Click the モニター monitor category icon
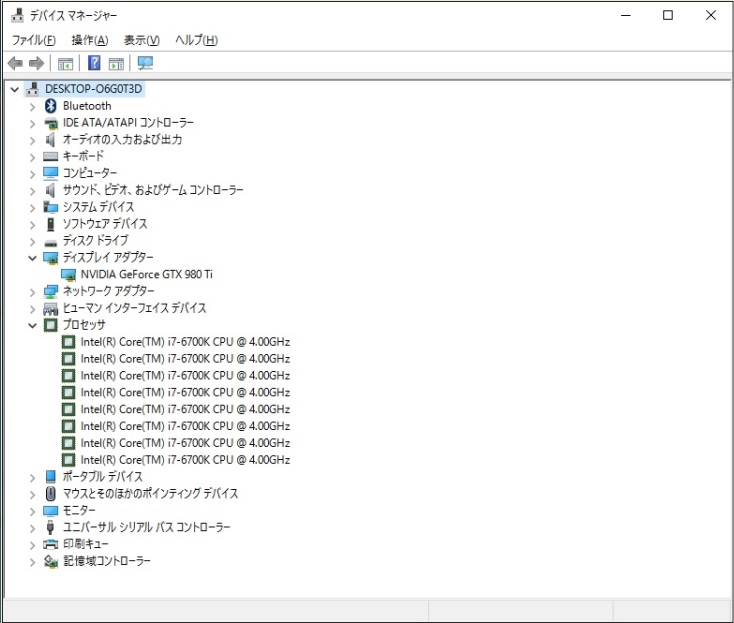734x623 pixels. [51, 510]
